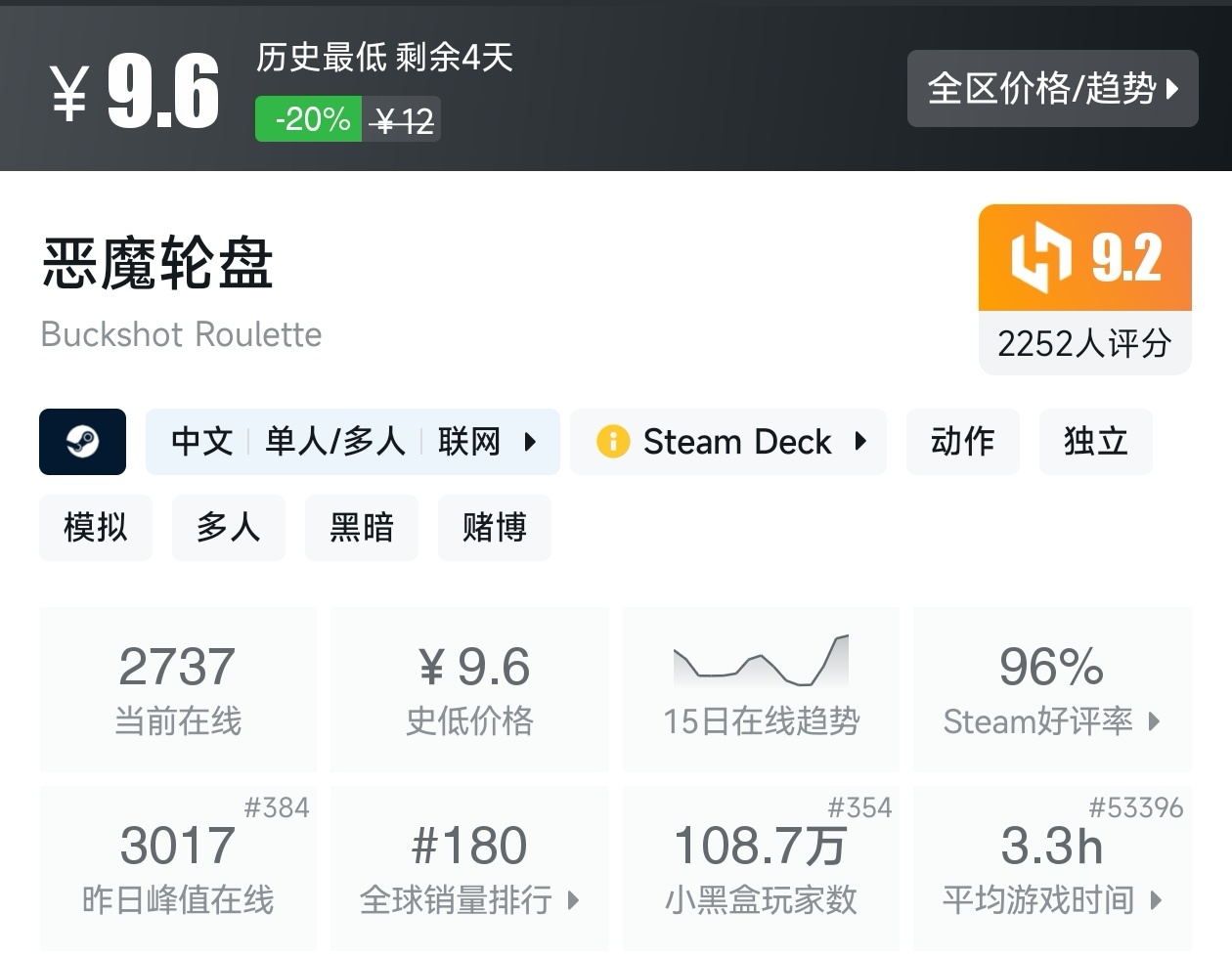Expand the 中文 单人/多人 联网 details chip
This screenshot has height=958, width=1232.
pos(353,442)
